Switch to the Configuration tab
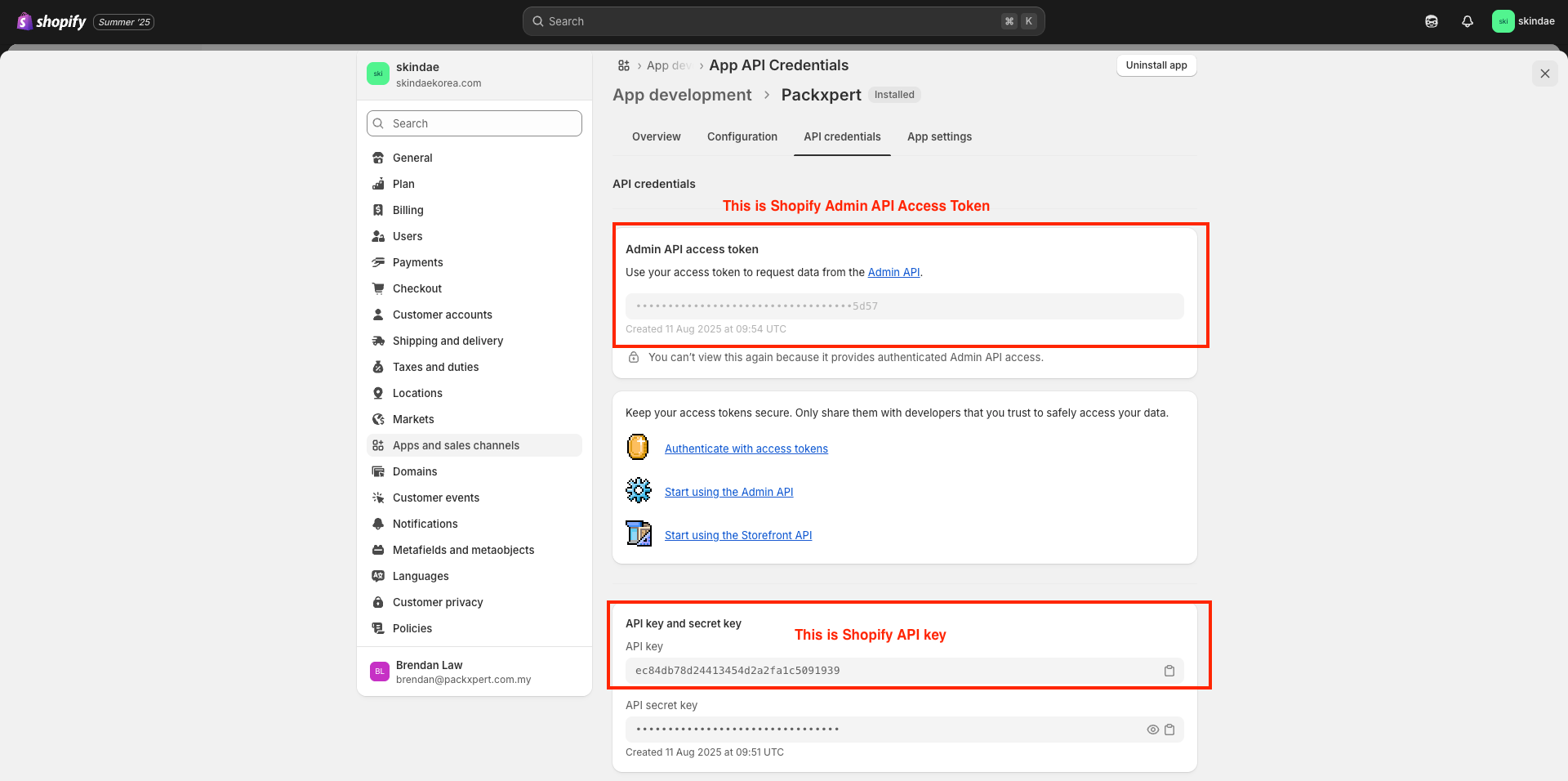Viewport: 1568px width, 781px height. 742,136
